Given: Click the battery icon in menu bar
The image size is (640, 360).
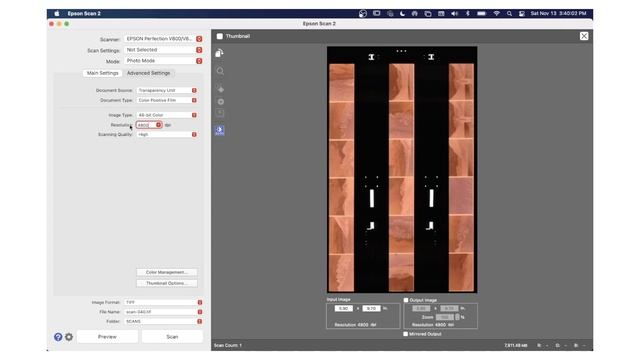Looking at the screenshot, I should pos(482,13).
